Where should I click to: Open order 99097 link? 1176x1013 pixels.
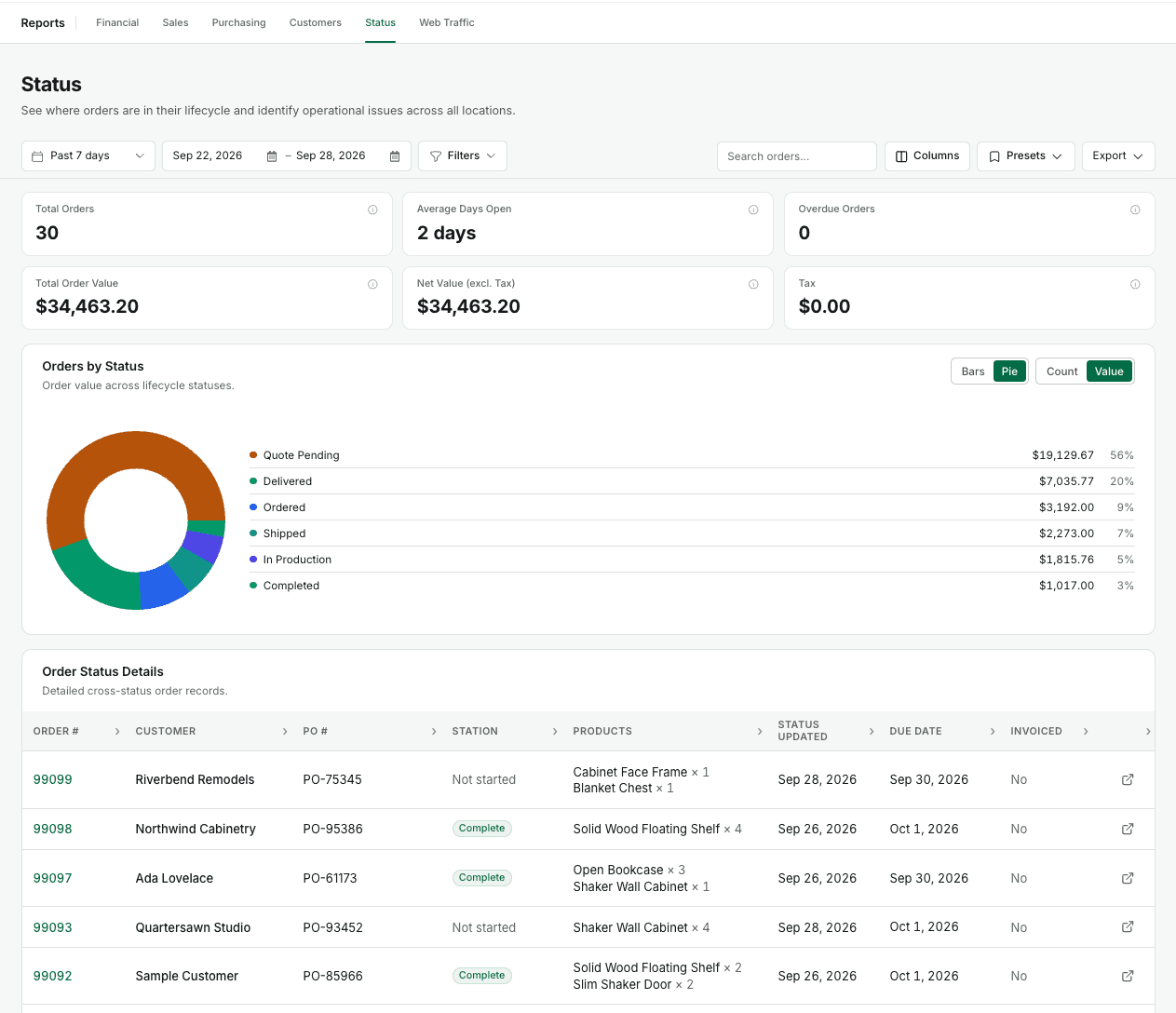(x=52, y=878)
